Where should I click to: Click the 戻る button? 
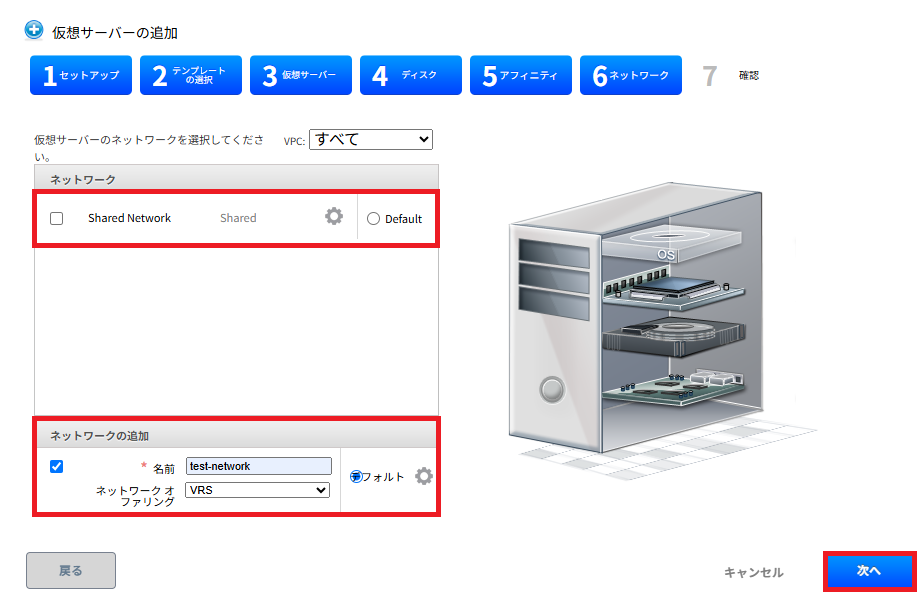coord(71,570)
